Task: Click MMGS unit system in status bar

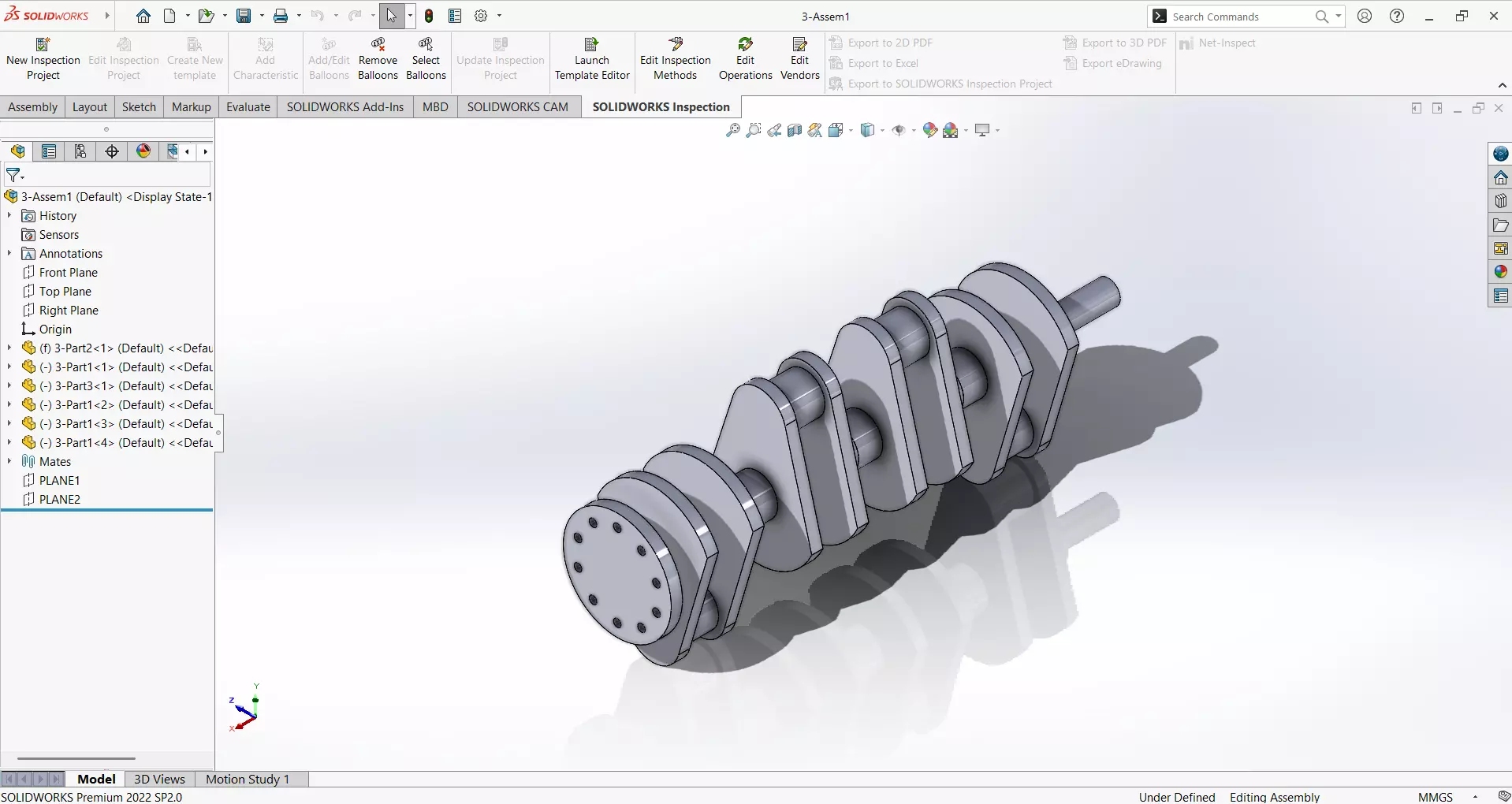Action: pos(1435,797)
